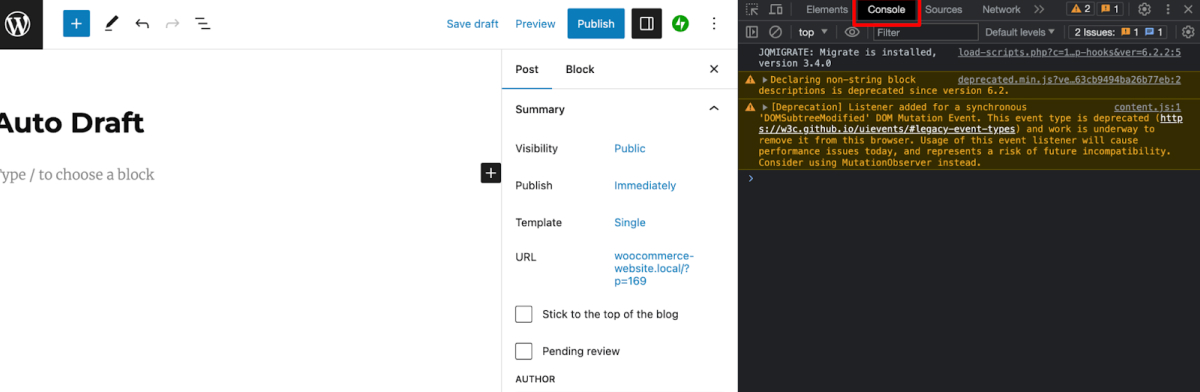
Task: Clear the console
Action: [x=775, y=32]
